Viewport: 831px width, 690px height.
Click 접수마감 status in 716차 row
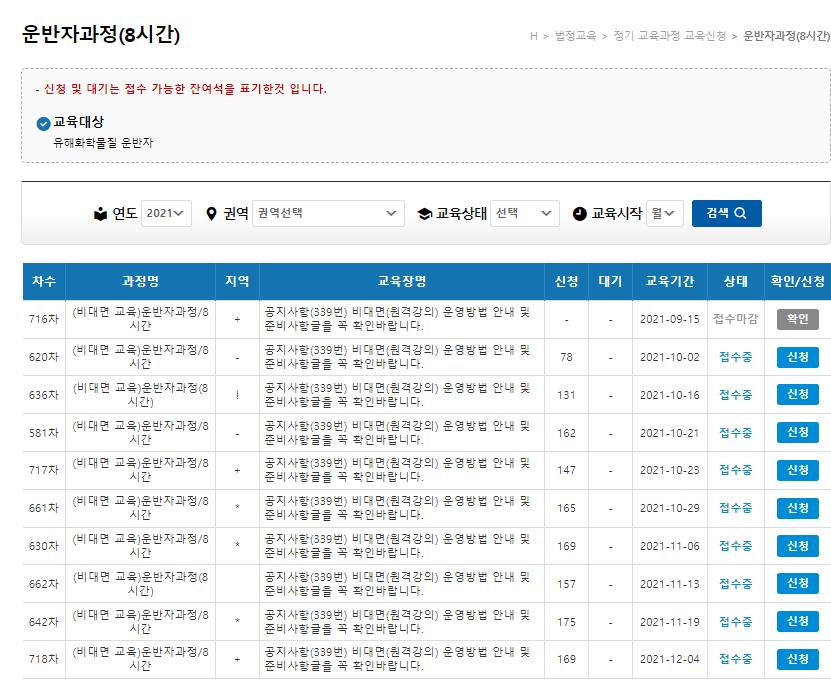[736, 319]
